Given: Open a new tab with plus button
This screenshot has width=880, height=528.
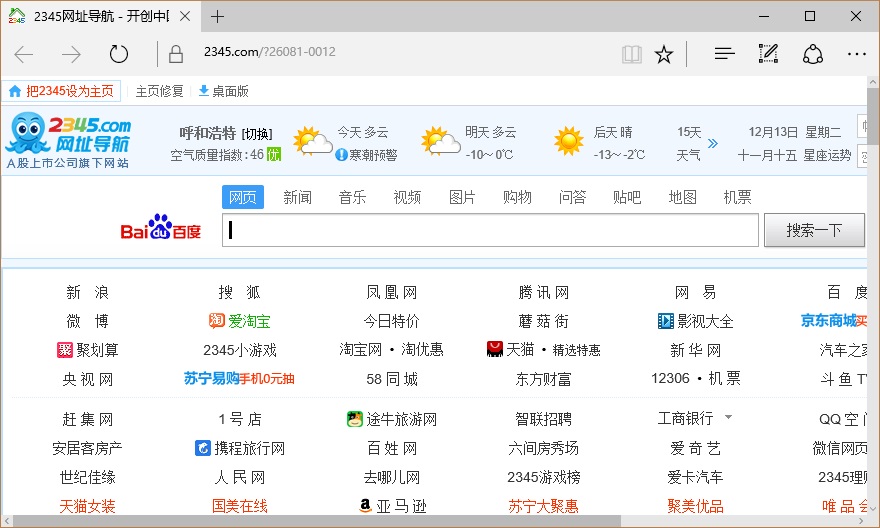Looking at the screenshot, I should (217, 17).
